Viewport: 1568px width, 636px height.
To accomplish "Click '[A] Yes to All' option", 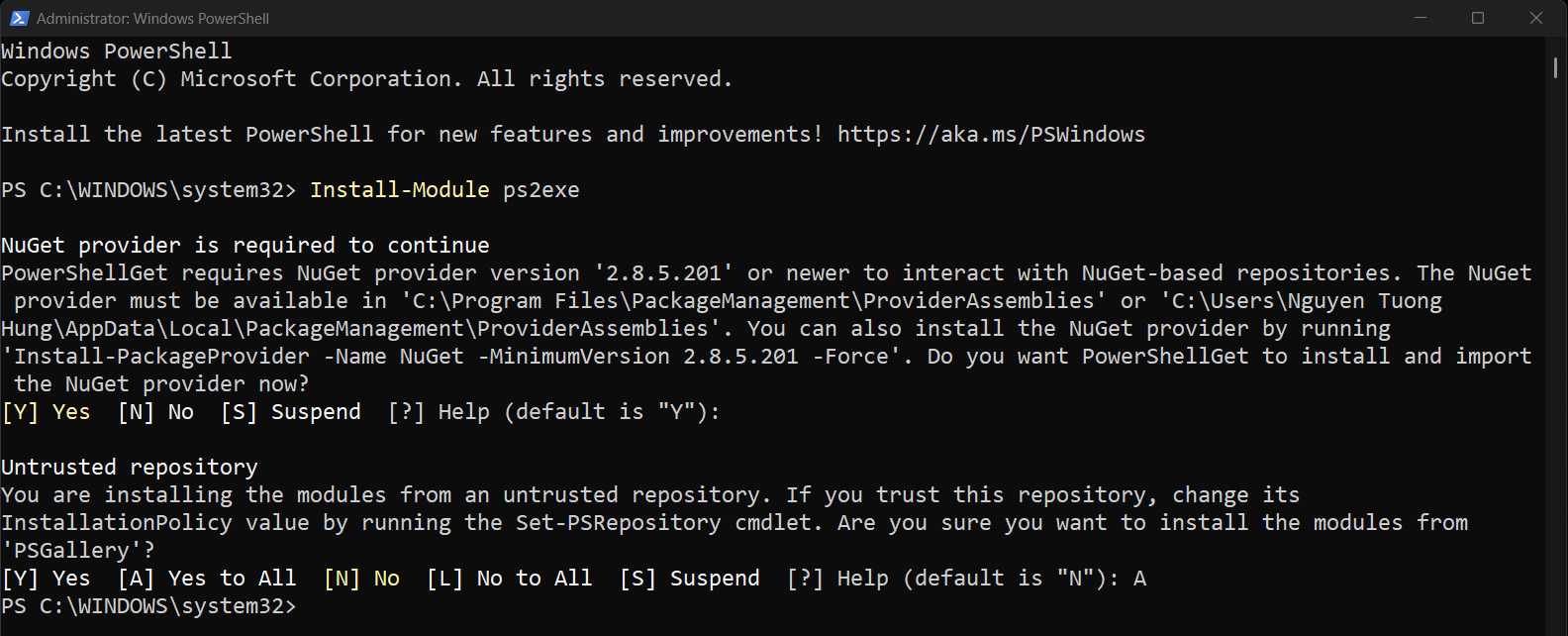I will point(206,579).
